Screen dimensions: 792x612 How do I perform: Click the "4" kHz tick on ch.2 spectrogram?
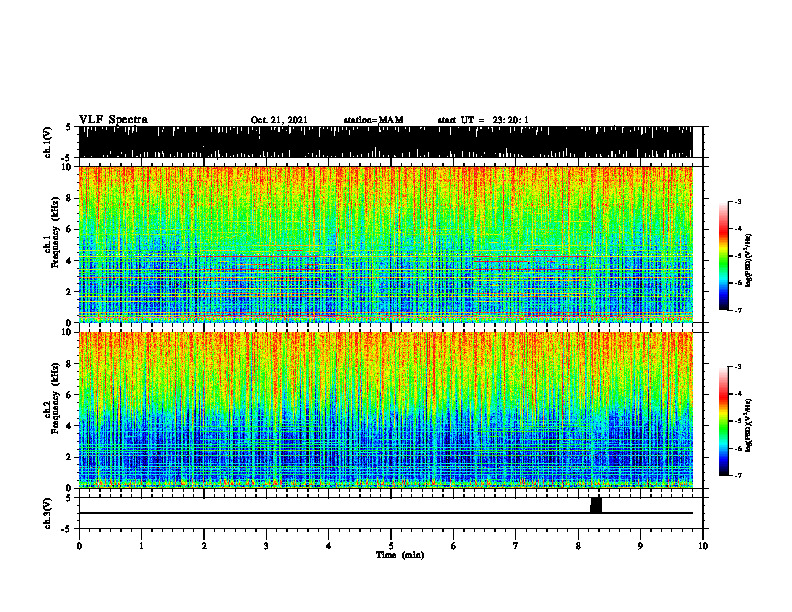coord(70,426)
